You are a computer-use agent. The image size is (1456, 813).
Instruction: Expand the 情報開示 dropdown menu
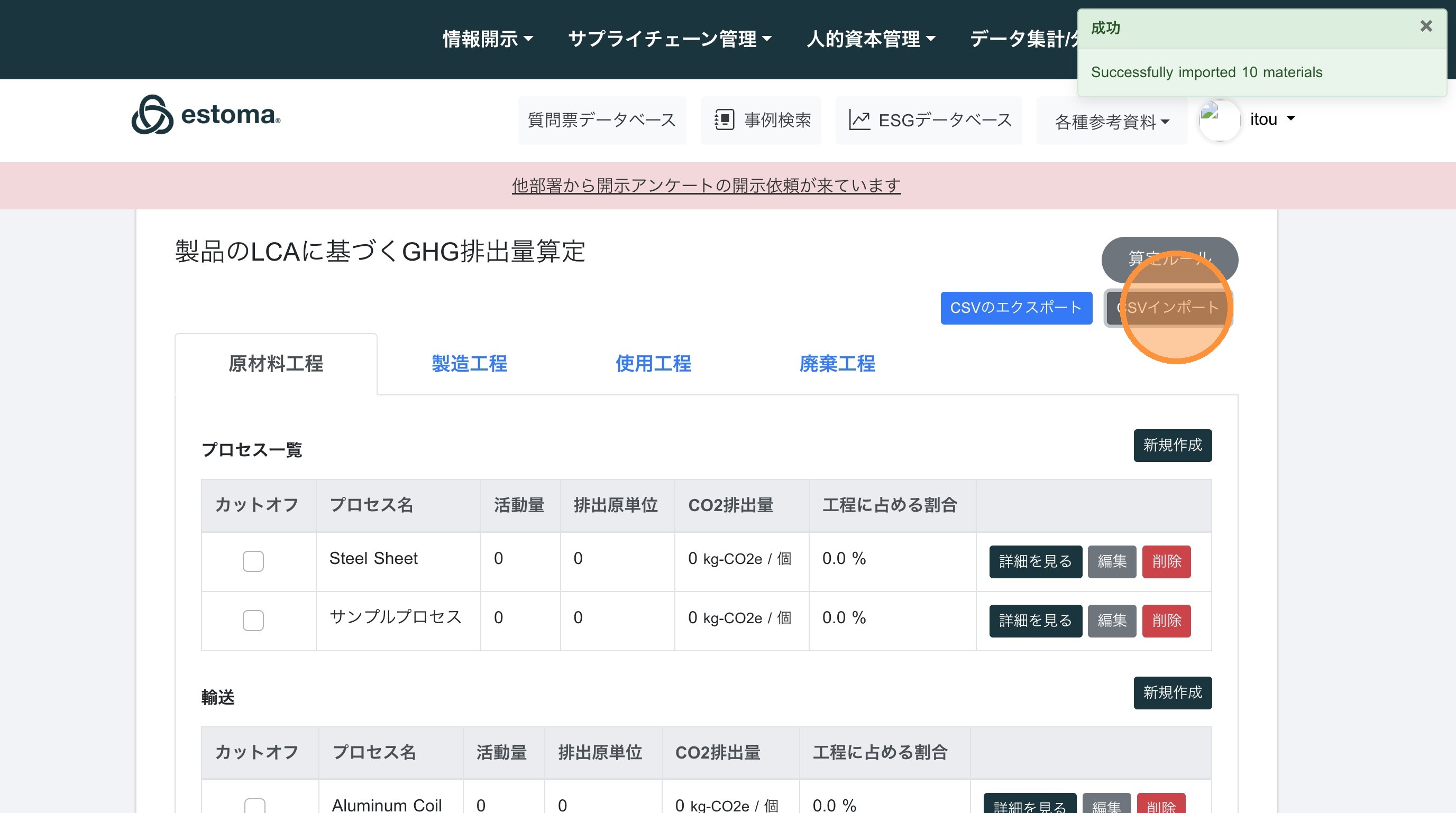coord(487,39)
